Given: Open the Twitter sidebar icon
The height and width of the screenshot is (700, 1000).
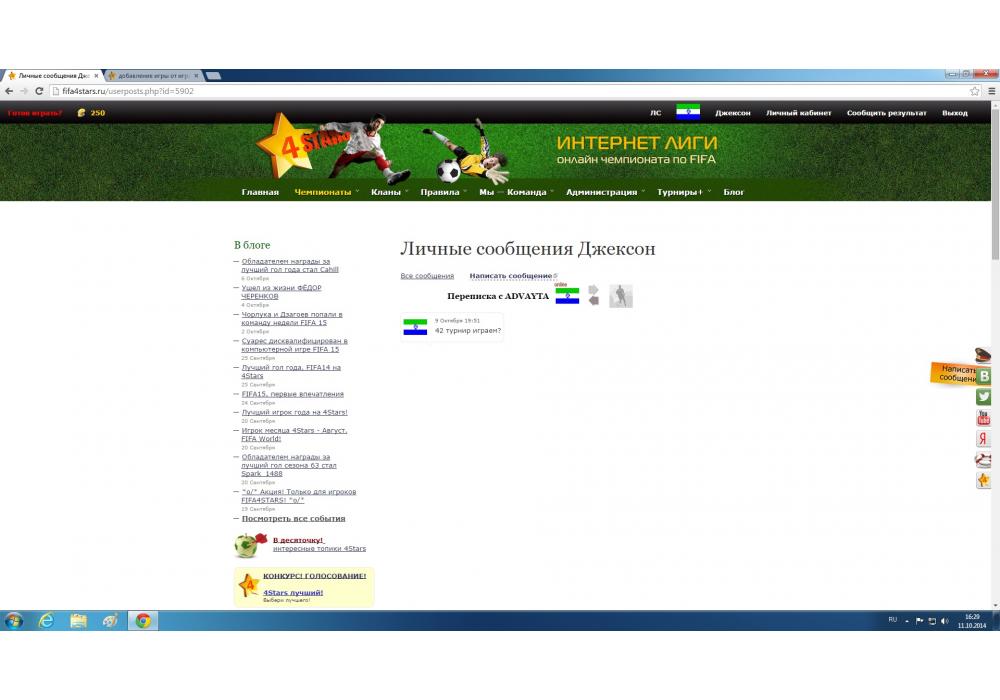Looking at the screenshot, I should 984,397.
